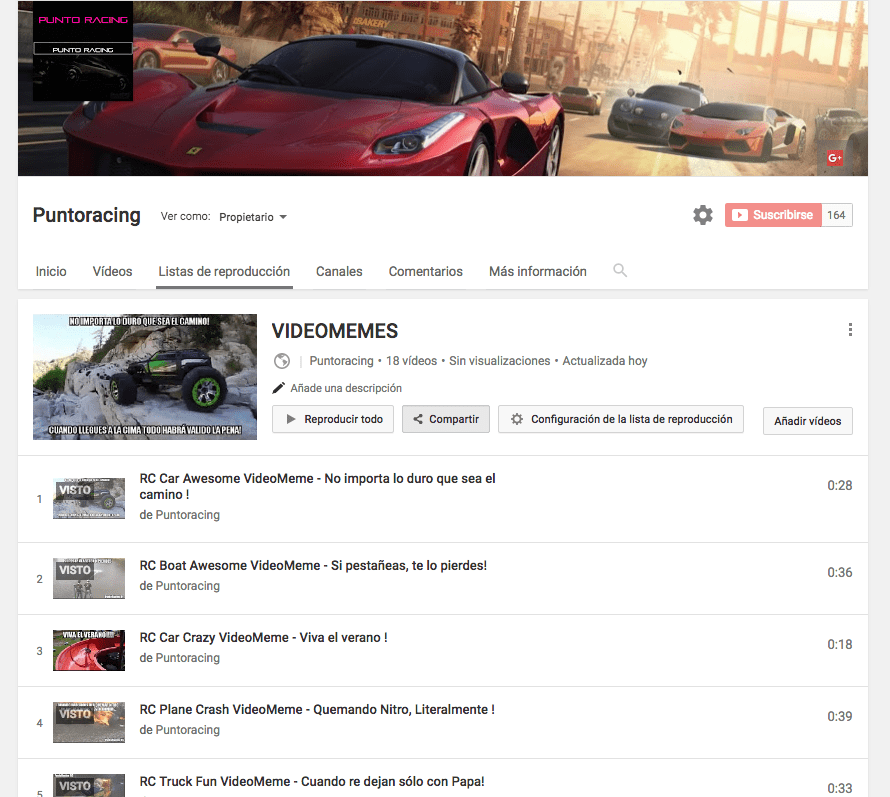Open RC Plane Crash VideoMeme title
Screen dimensions: 890x797
[317, 710]
